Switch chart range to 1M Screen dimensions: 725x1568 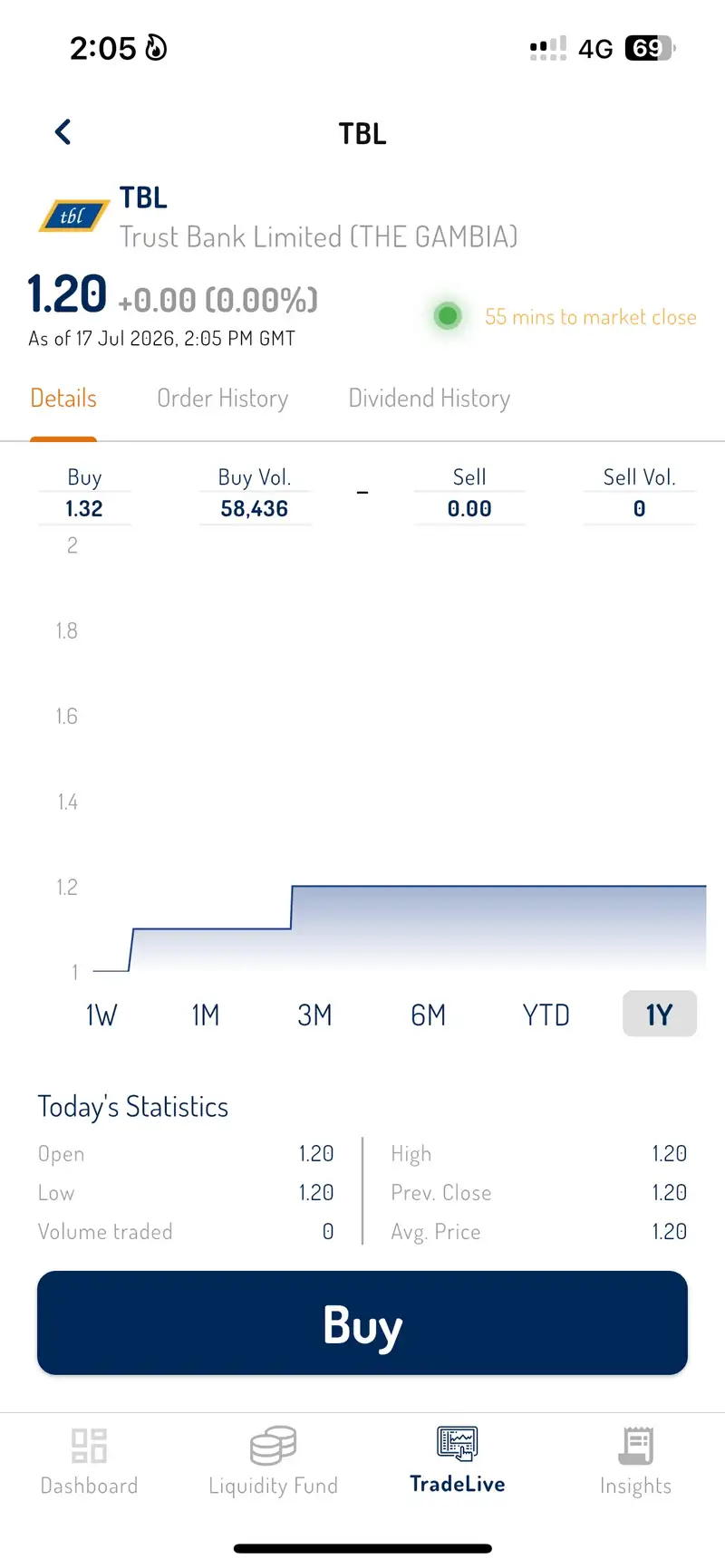pyautogui.click(x=206, y=1015)
